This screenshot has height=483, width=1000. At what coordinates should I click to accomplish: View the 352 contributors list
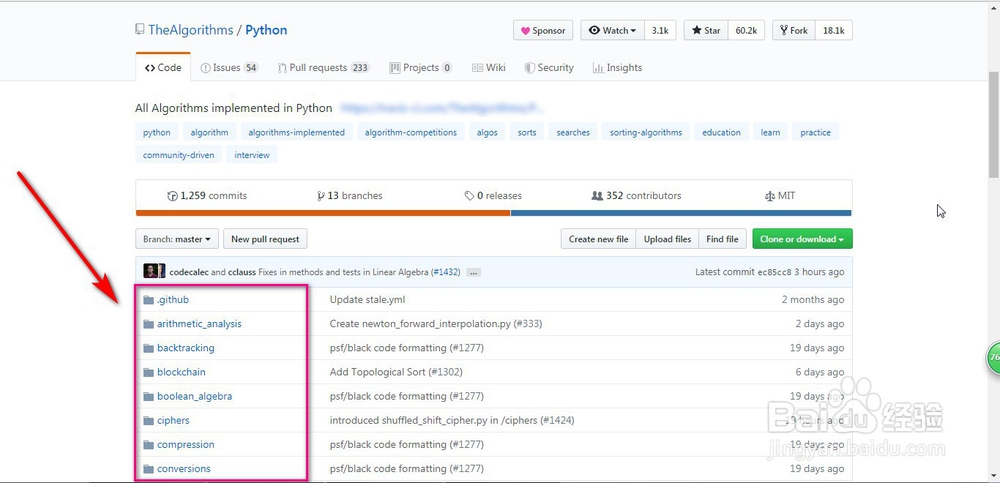coord(636,196)
